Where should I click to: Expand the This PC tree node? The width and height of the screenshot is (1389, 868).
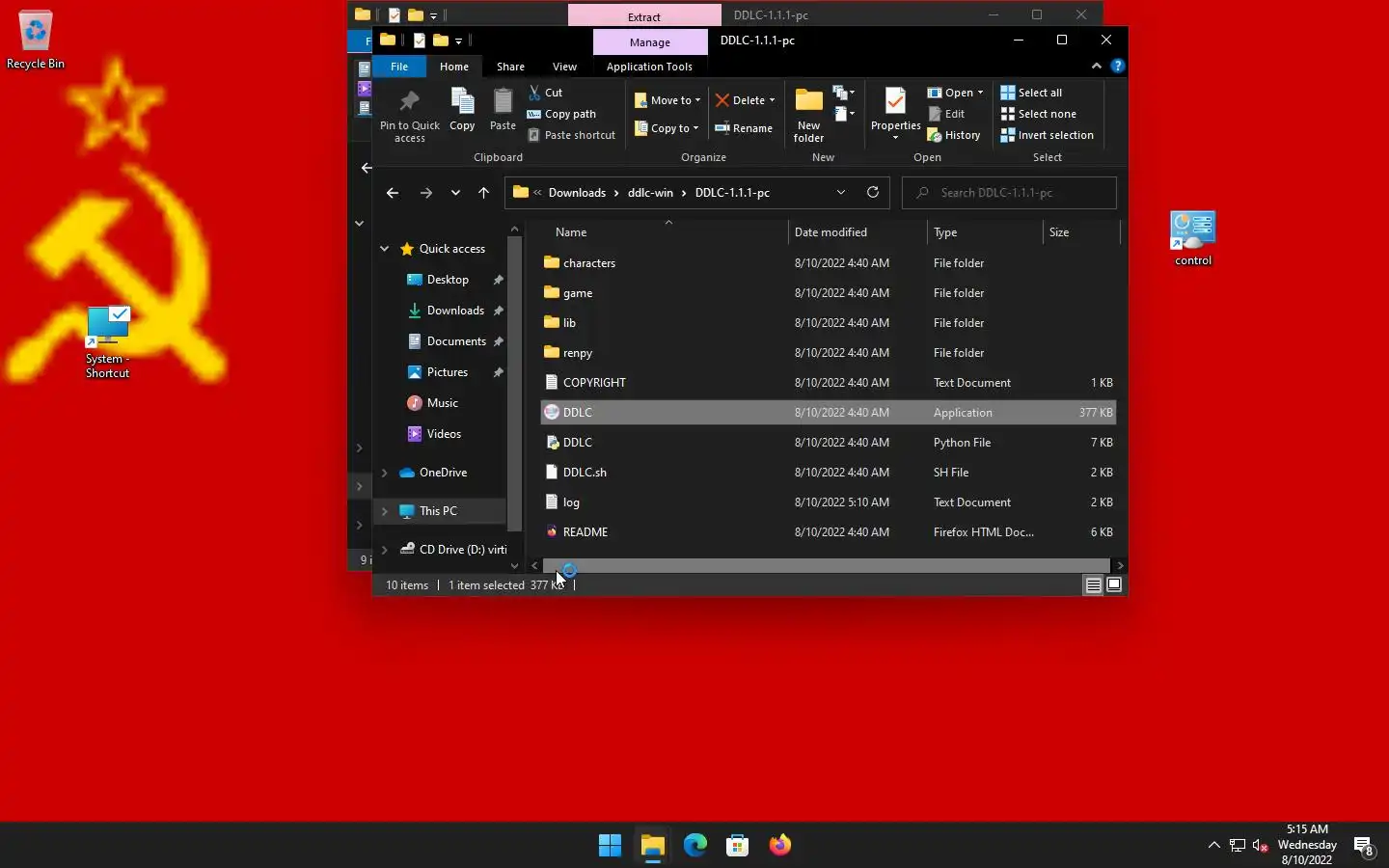(x=385, y=511)
